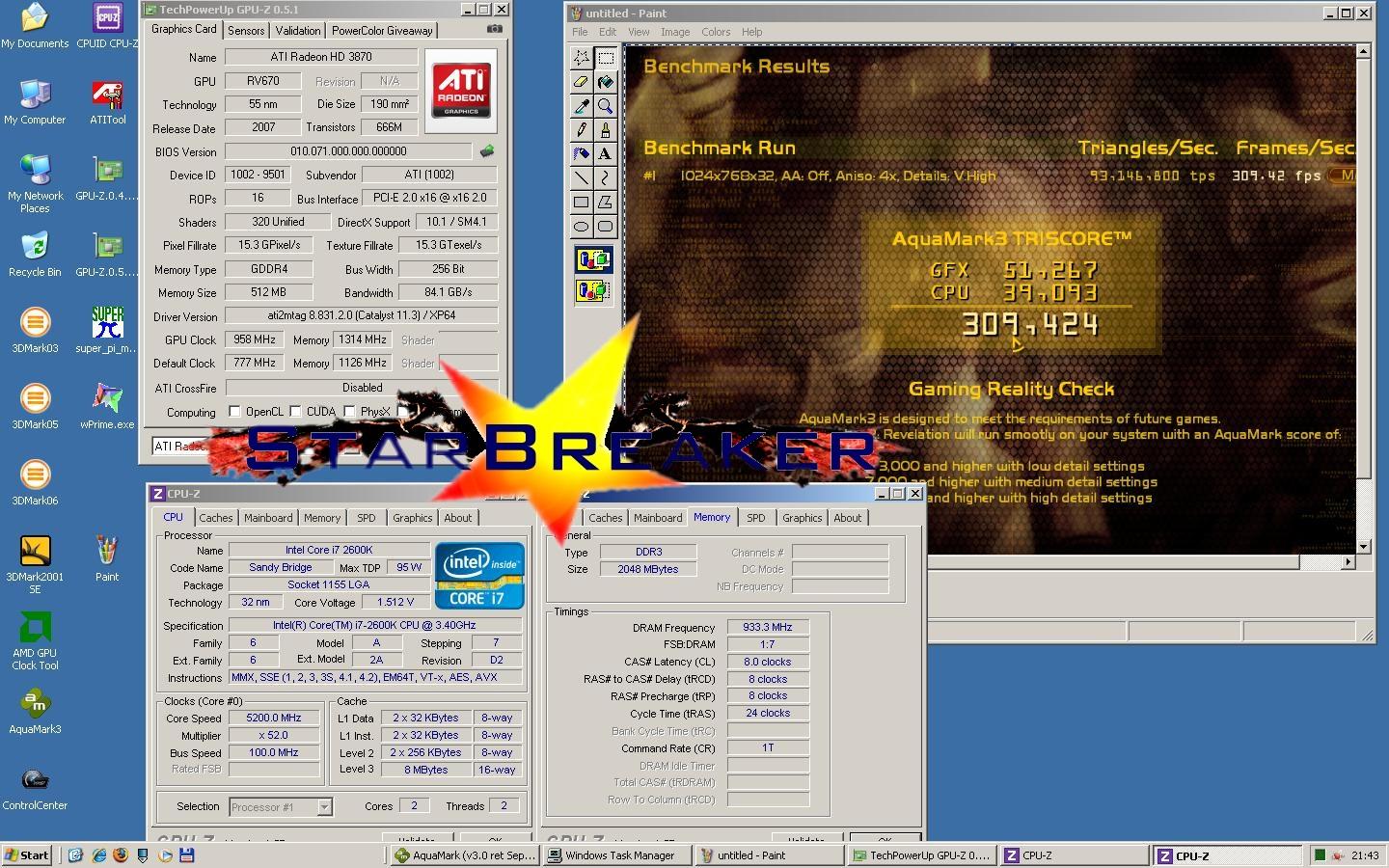
Task: Tick the CUDA checkbox in GPU-Z
Action: coord(296,412)
